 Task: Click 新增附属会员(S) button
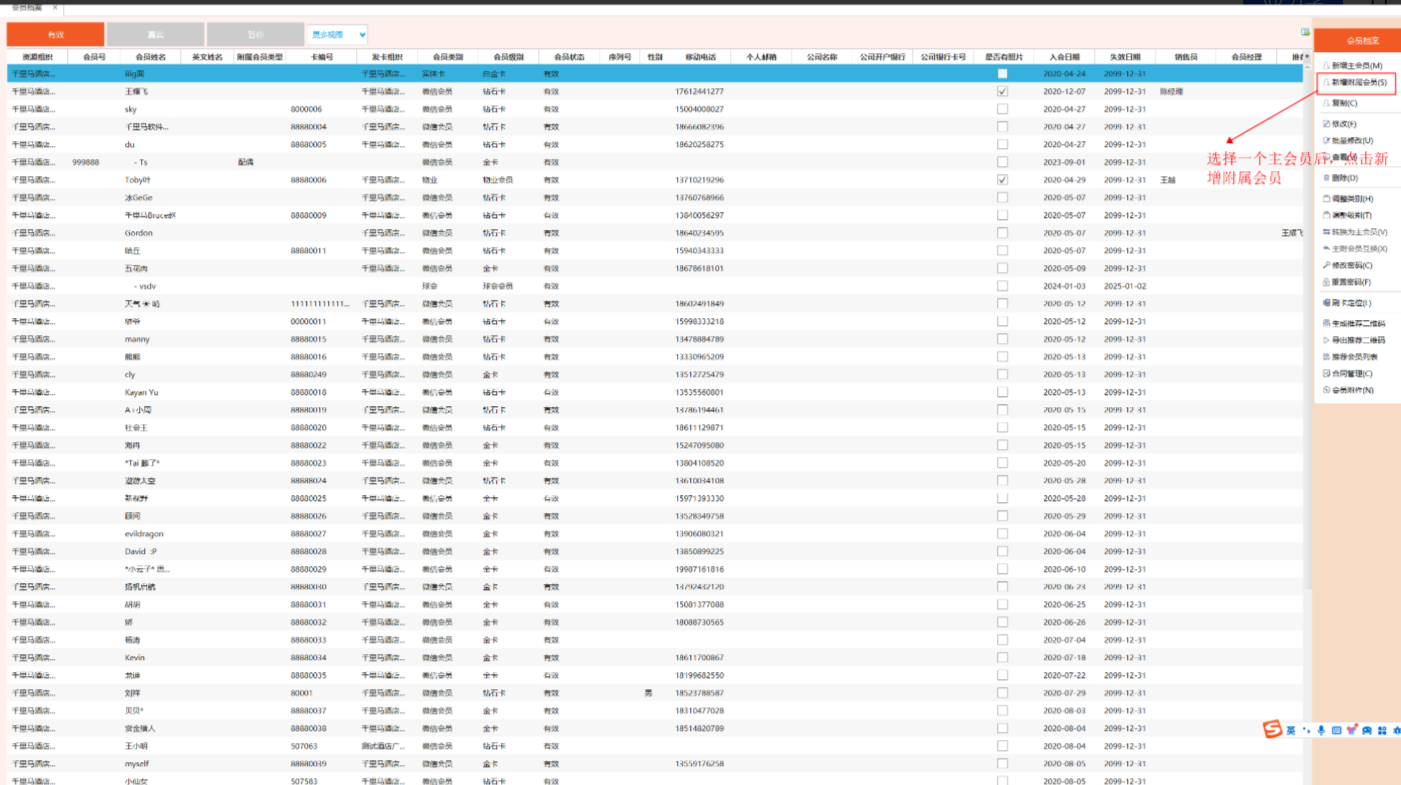pos(1358,82)
